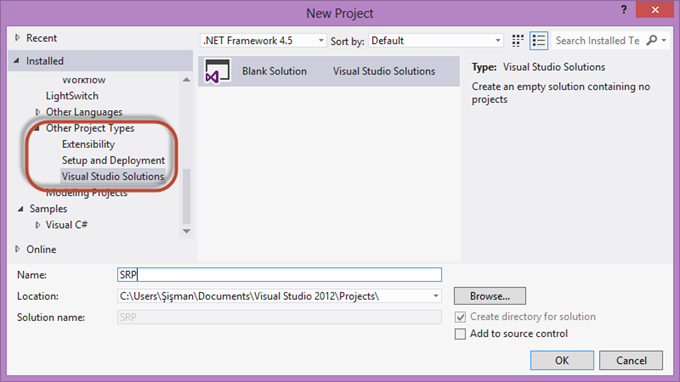680x382 pixels.
Task: Switch to small icons view
Action: click(517, 41)
